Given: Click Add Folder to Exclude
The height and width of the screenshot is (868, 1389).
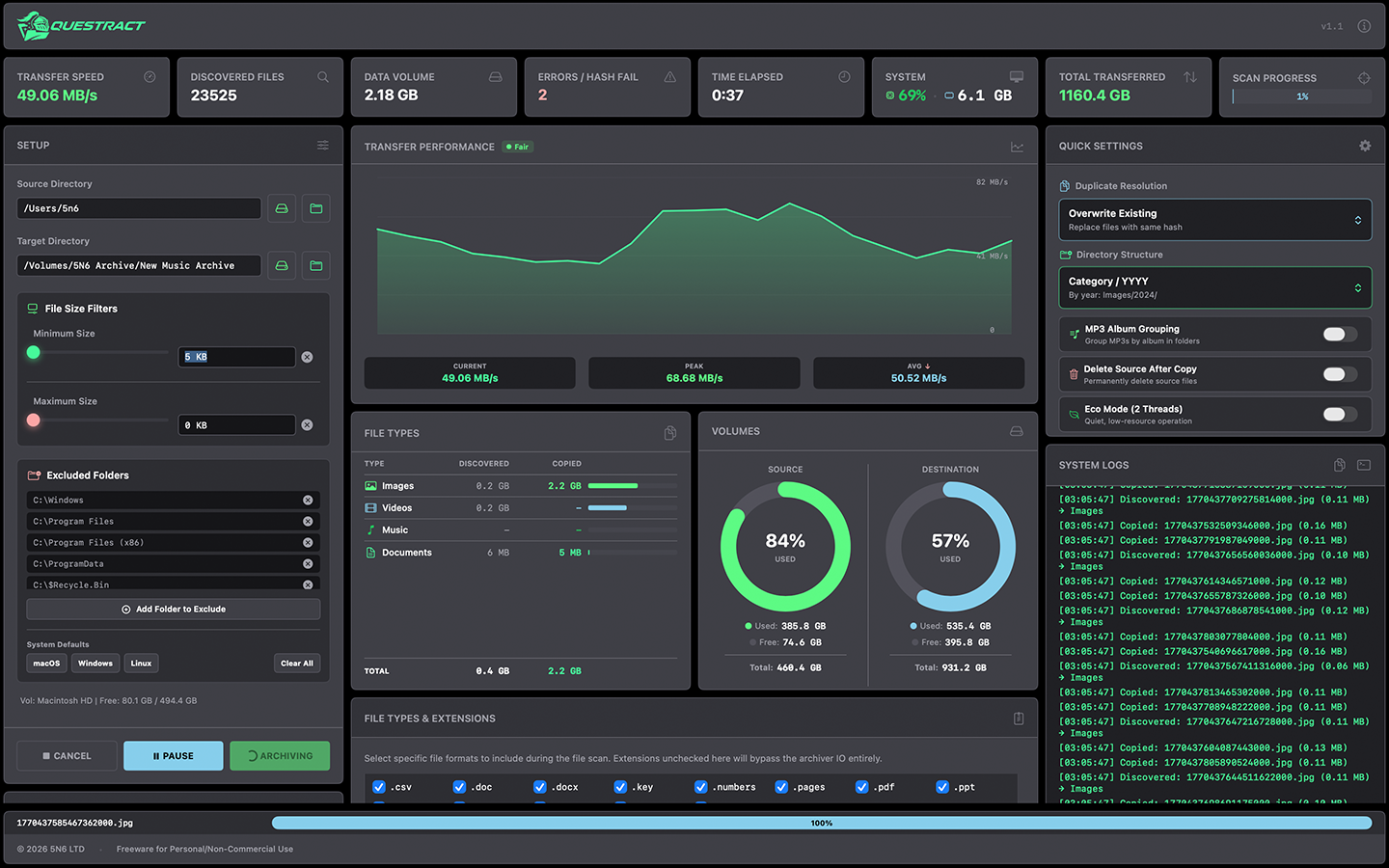Looking at the screenshot, I should [x=173, y=609].
